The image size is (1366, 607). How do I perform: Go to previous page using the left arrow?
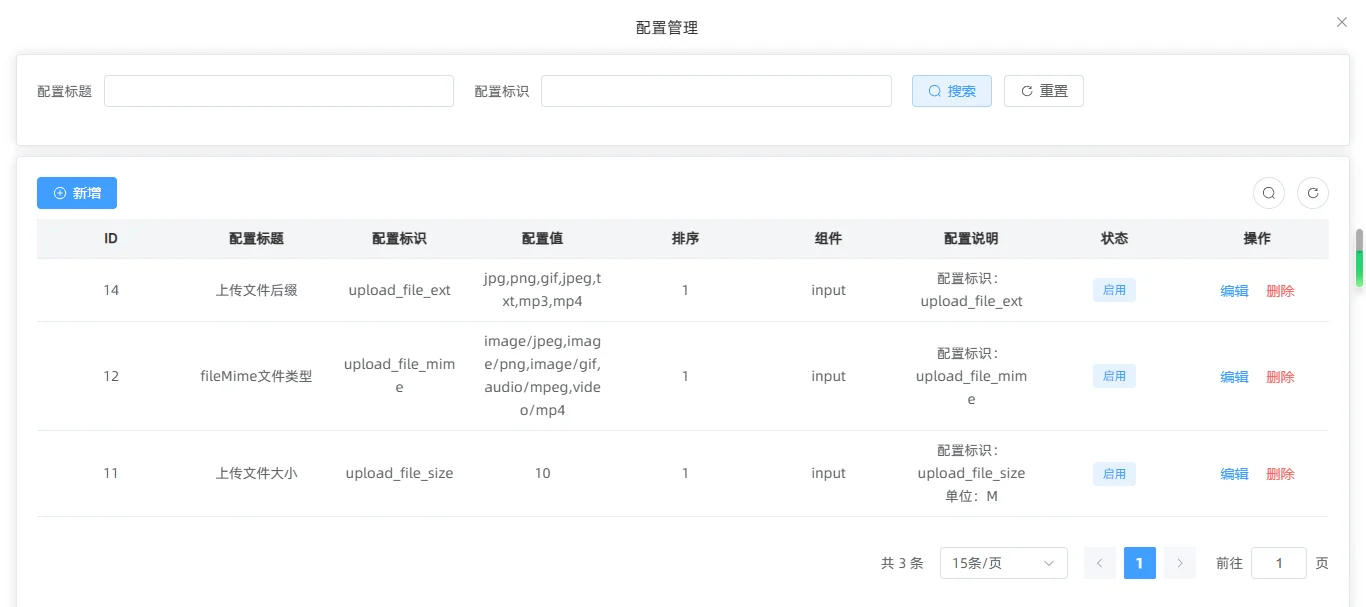coord(1099,563)
